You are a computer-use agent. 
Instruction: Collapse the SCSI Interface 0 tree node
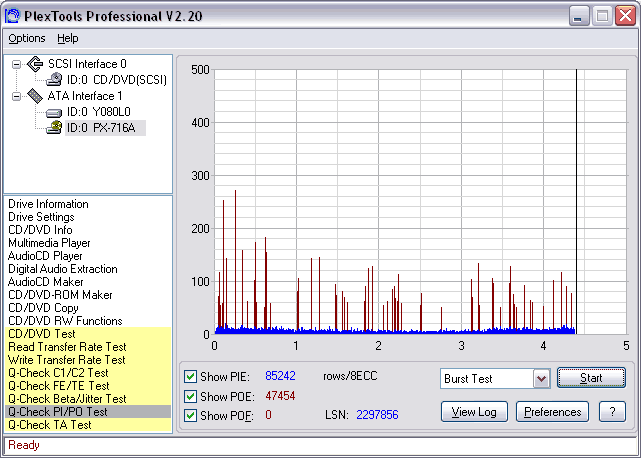[16, 64]
